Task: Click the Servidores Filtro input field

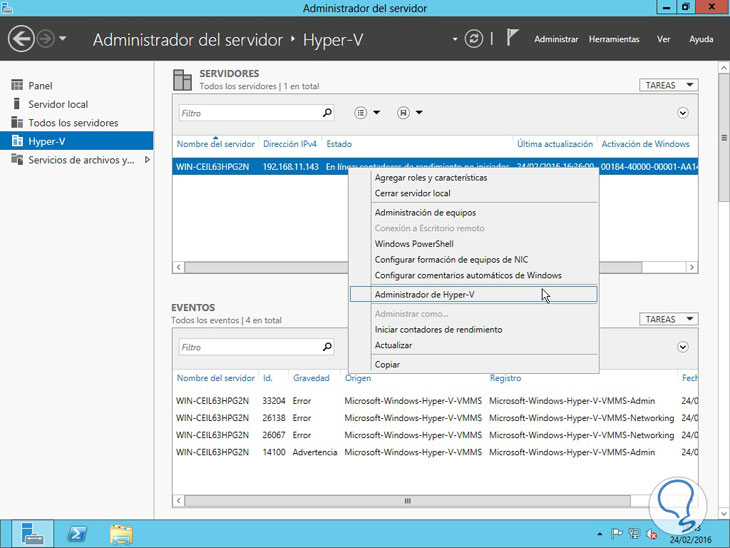Action: click(x=256, y=113)
